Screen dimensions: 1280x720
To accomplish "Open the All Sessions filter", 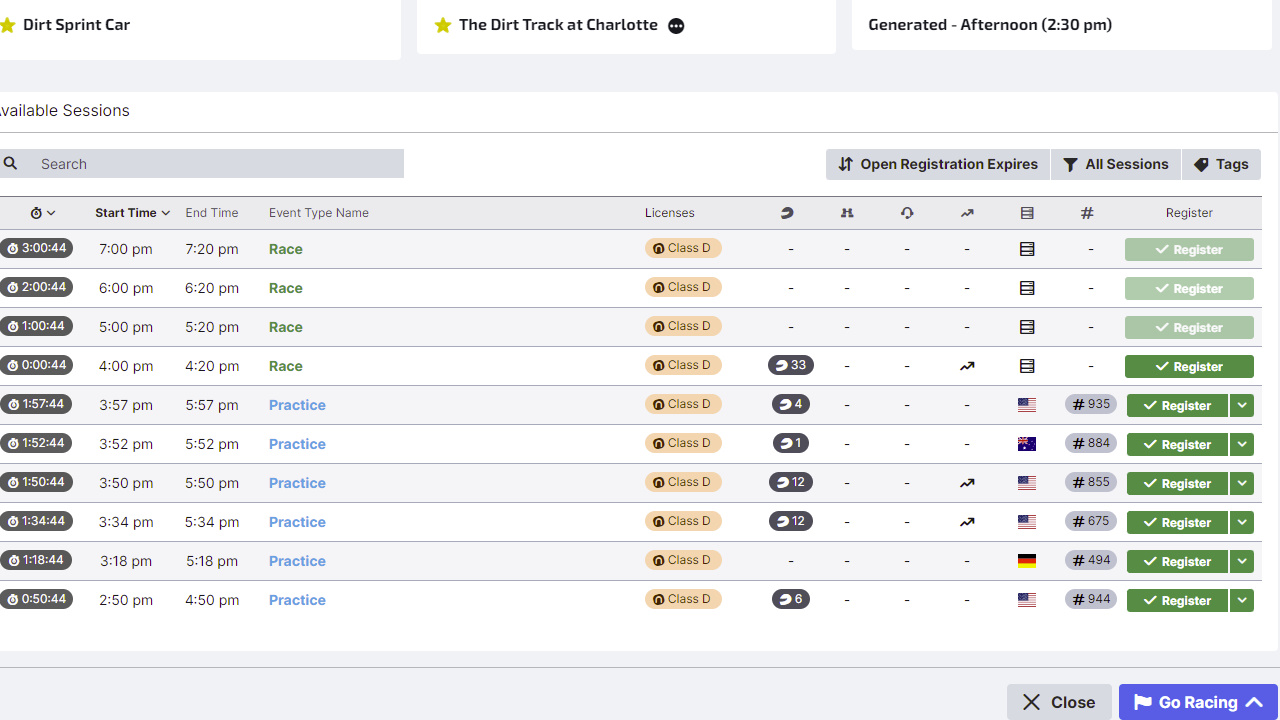I will (1116, 164).
